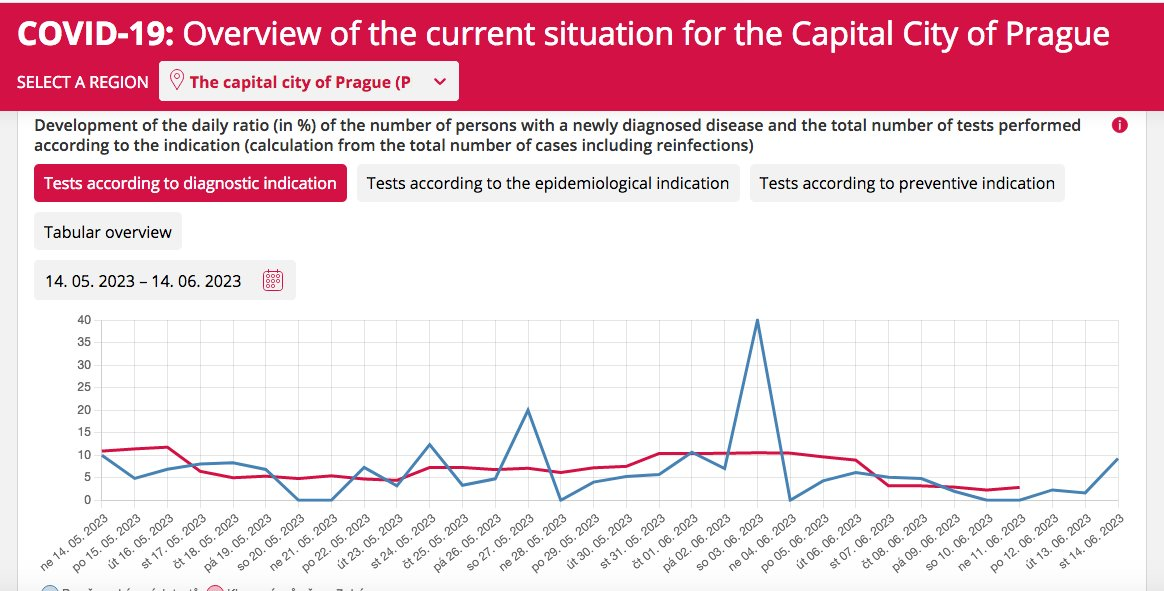This screenshot has width=1164, height=591.
Task: Click the date range 14. 05. 2023 field
Action: (143, 281)
